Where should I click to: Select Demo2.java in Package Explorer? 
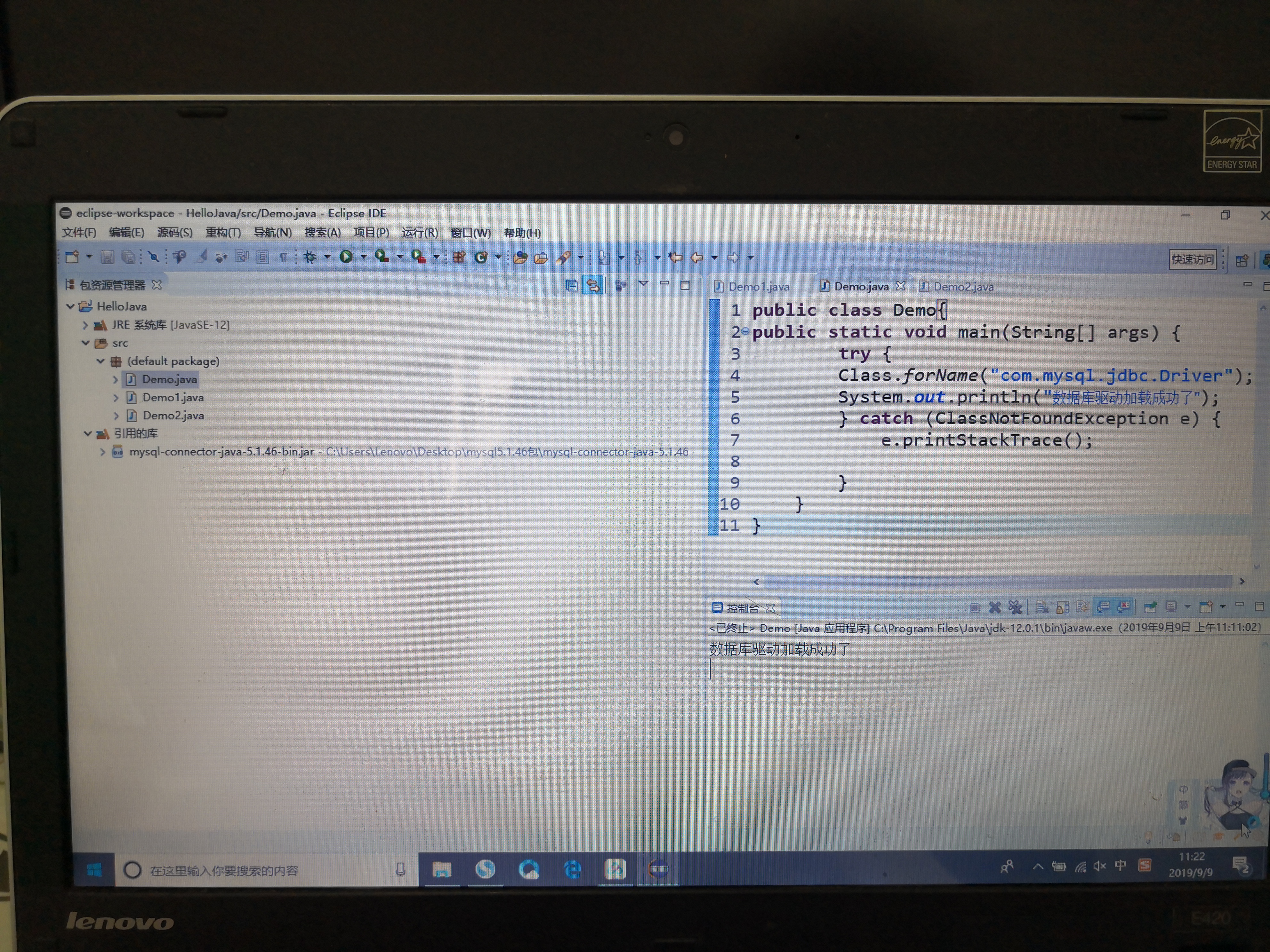(173, 416)
